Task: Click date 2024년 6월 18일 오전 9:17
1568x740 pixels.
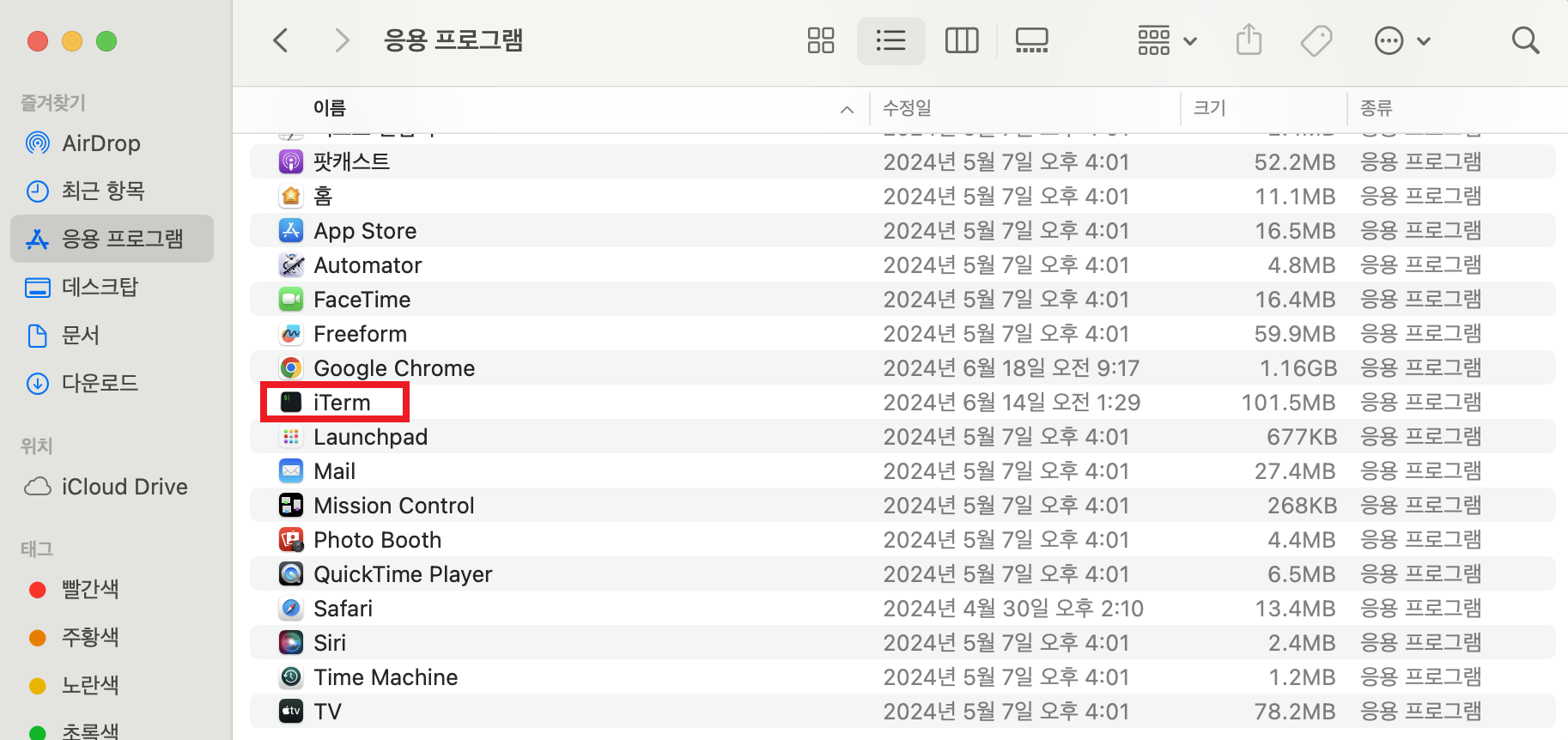Action: click(1012, 368)
